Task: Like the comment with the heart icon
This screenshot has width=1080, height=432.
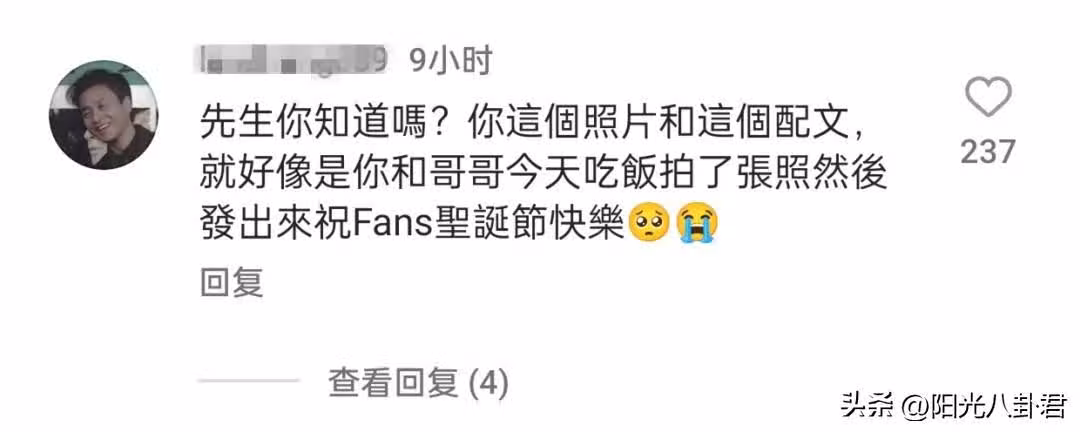Action: pyautogui.click(x=988, y=96)
